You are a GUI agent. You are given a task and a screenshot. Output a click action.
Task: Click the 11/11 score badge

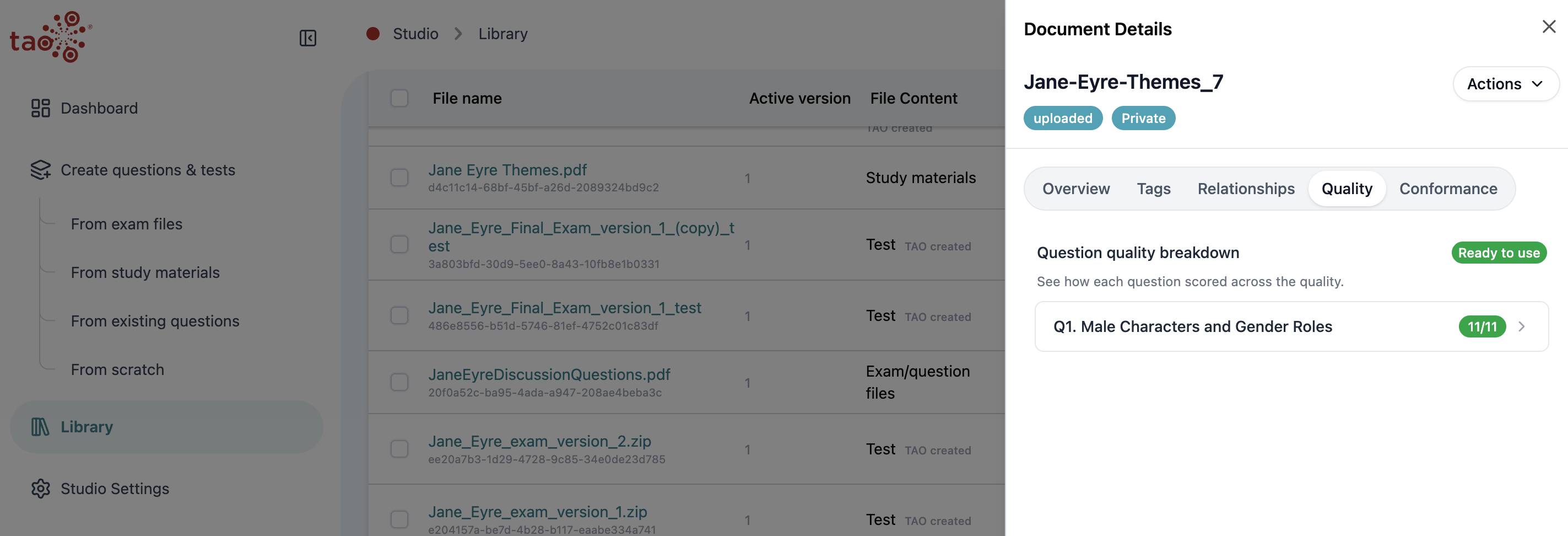(1482, 326)
